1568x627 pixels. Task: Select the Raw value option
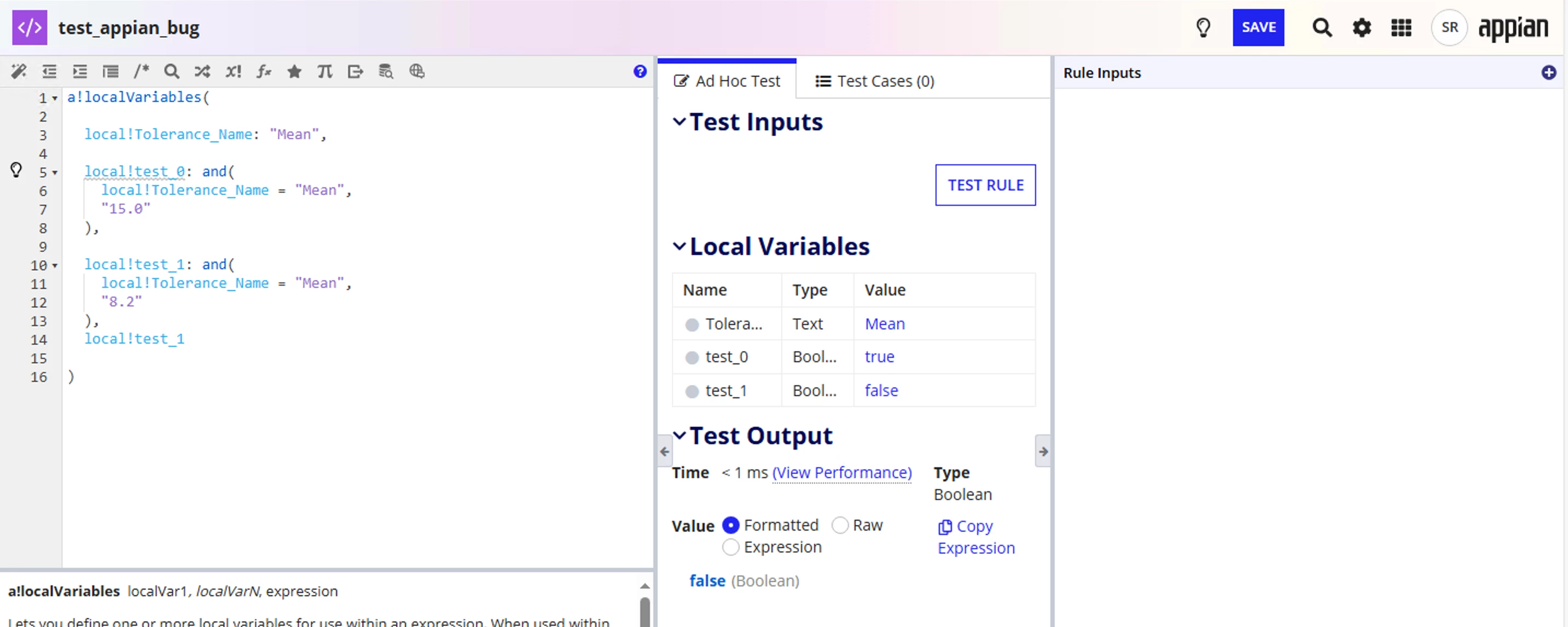[x=840, y=525]
